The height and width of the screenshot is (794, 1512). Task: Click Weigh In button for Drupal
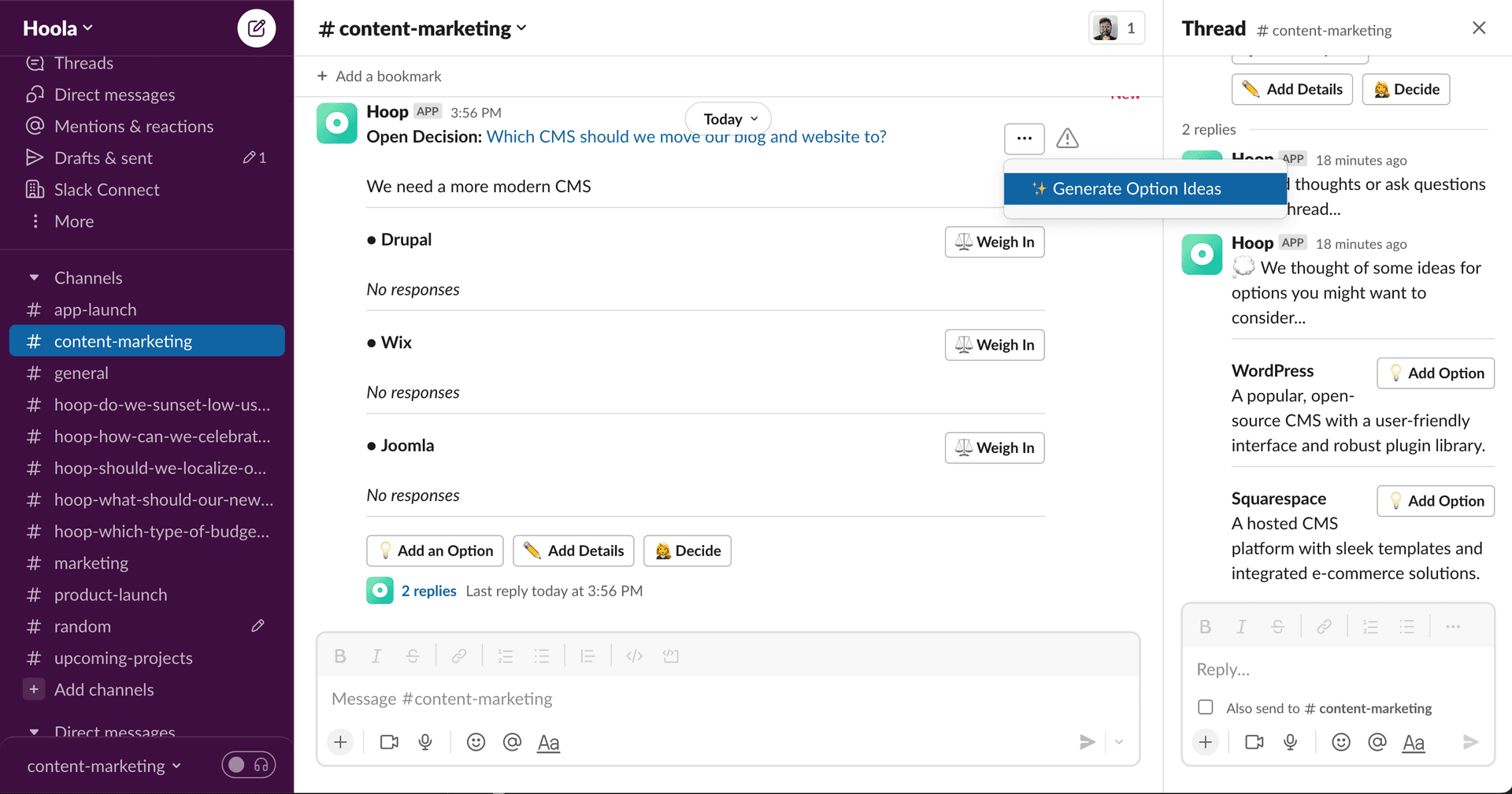pyautogui.click(x=994, y=242)
